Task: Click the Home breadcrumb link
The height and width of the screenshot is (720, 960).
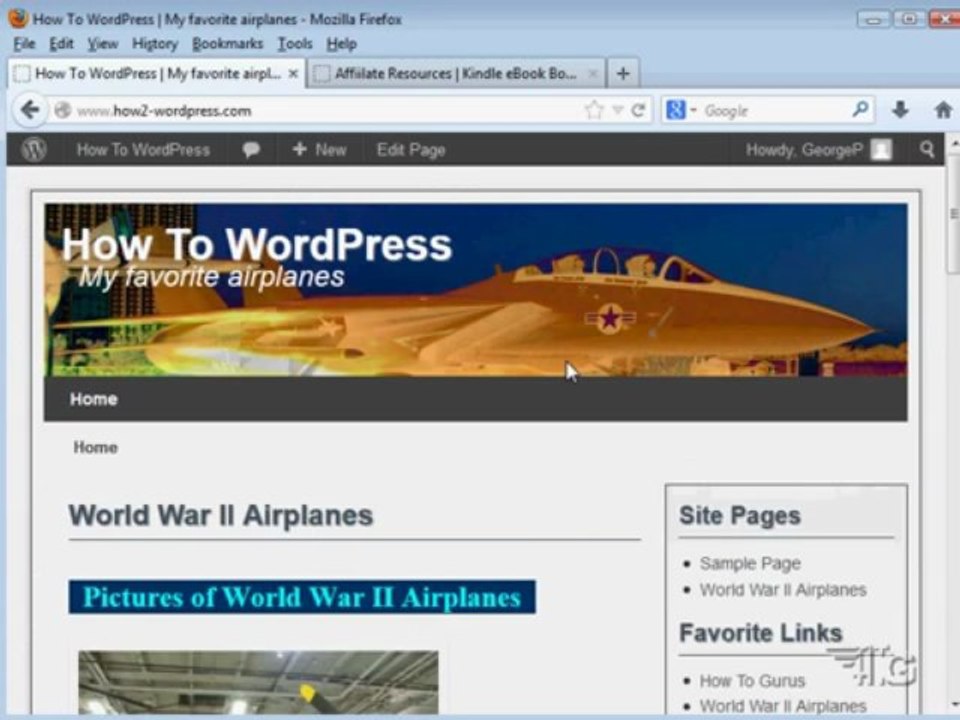Action: pos(96,448)
